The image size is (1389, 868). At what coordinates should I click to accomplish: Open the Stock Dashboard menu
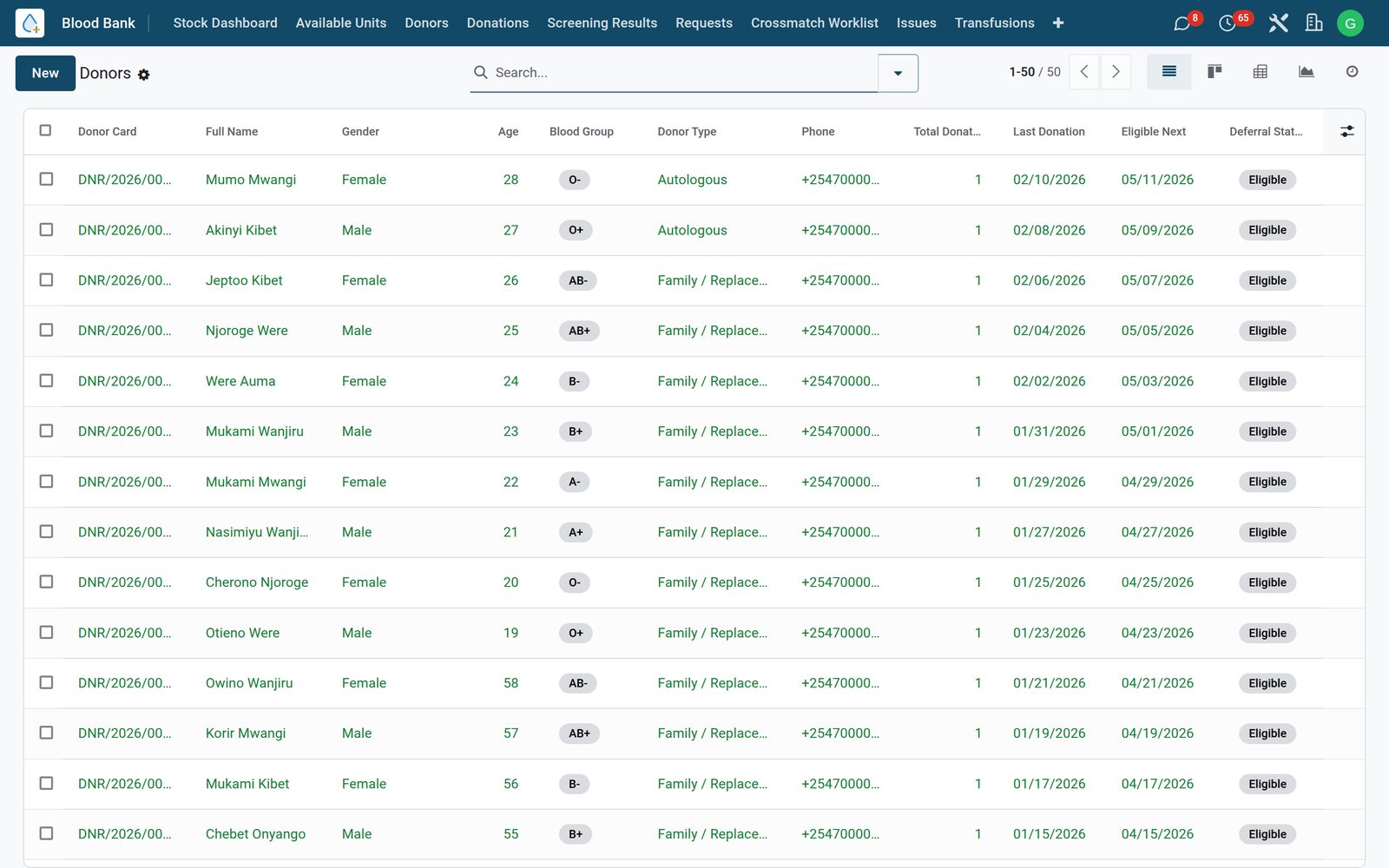[x=225, y=23]
